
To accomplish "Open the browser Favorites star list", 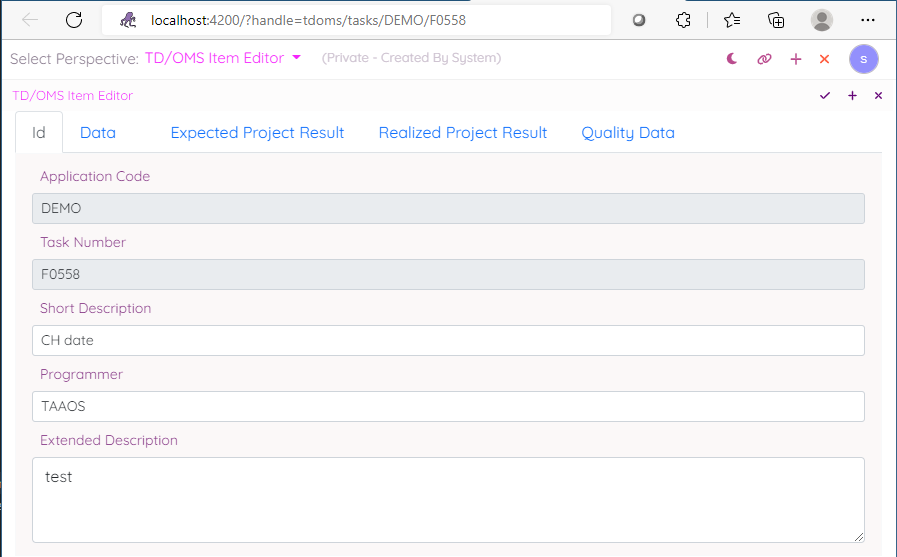I will coord(732,20).
